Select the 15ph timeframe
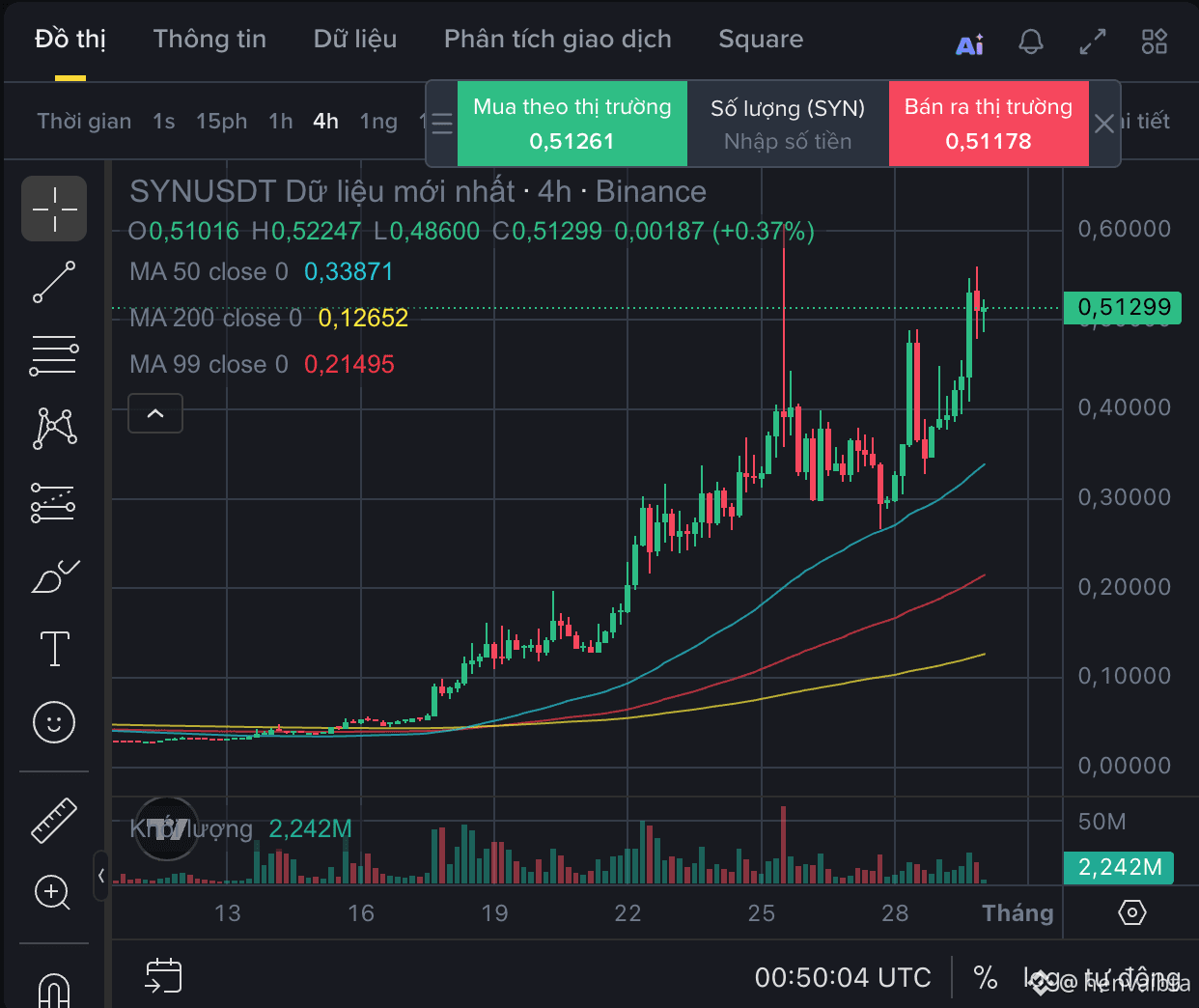 tap(222, 122)
